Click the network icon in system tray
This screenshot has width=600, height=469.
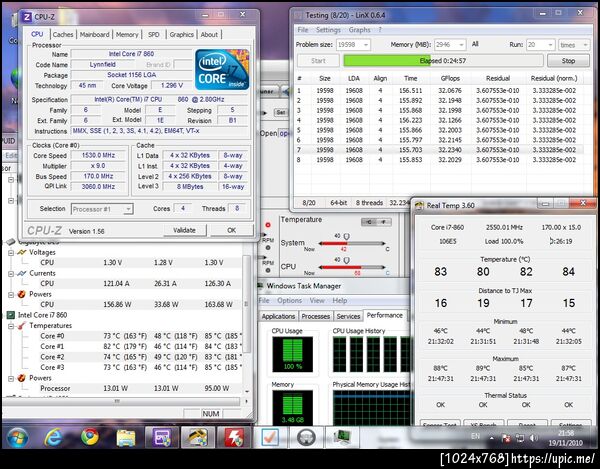pos(520,438)
